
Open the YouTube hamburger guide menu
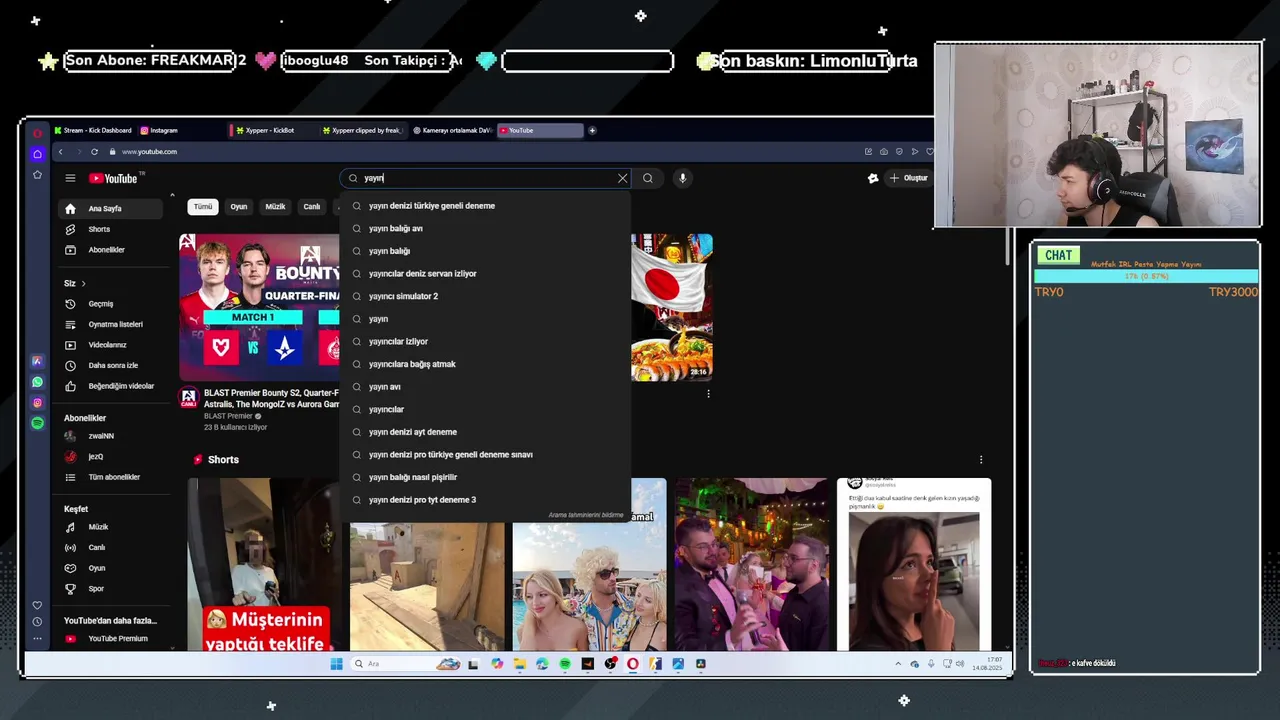coord(70,178)
